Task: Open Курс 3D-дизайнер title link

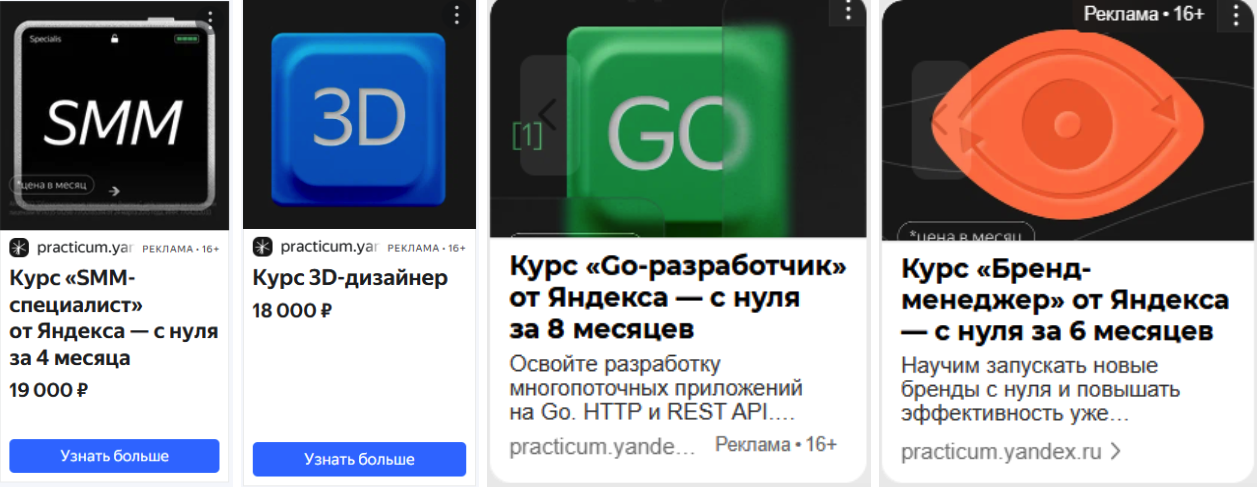Action: [x=350, y=277]
